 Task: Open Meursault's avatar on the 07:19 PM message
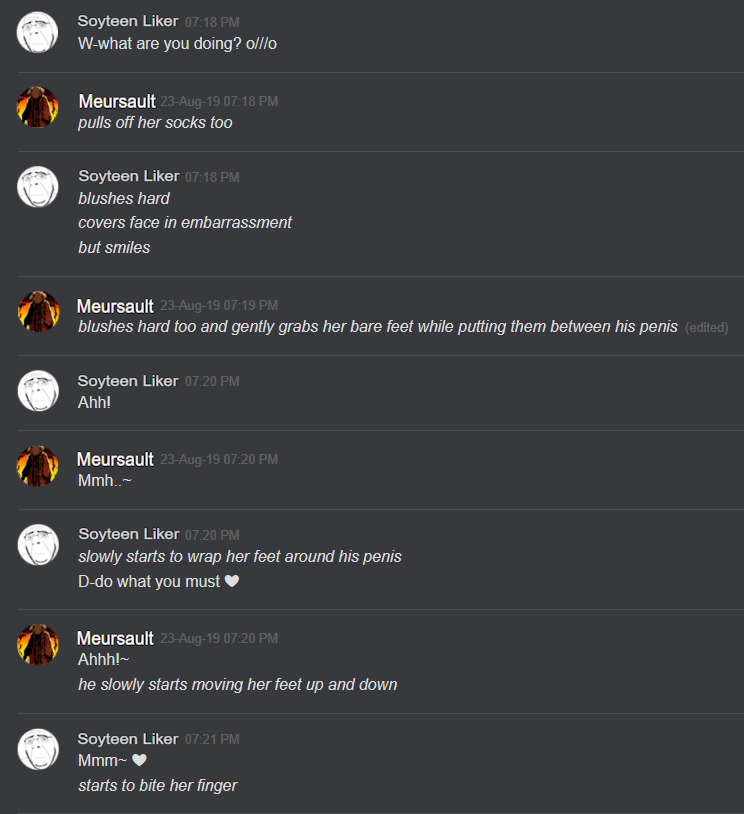click(x=38, y=311)
